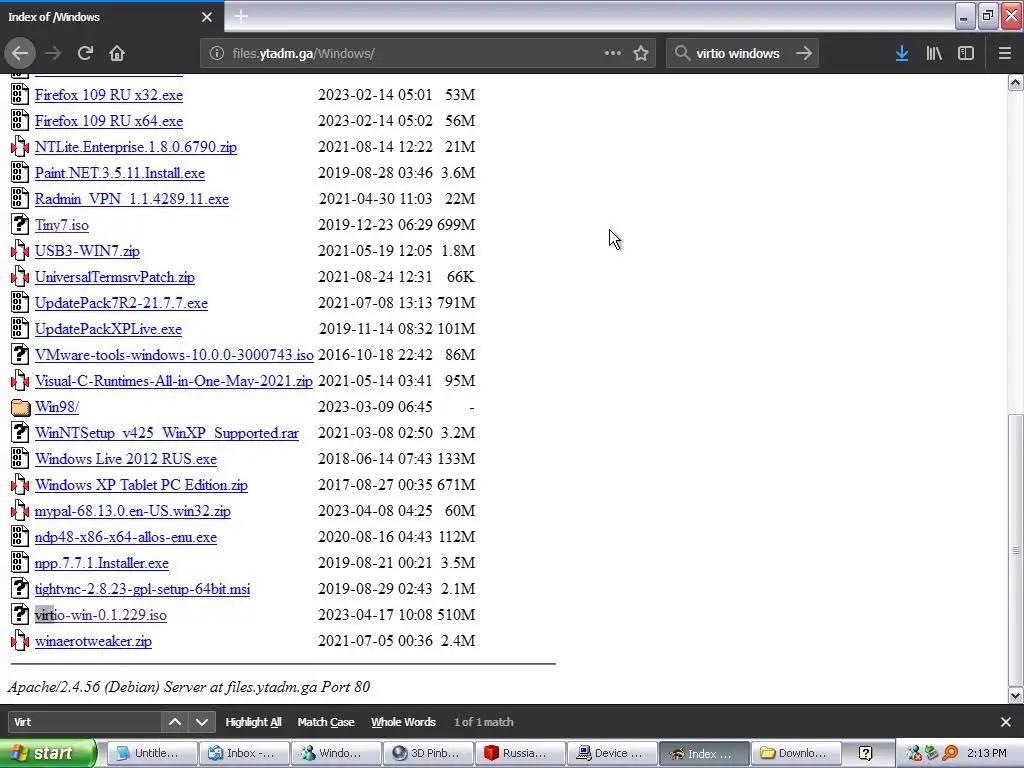Toggle the sidebar view icon
This screenshot has height=768, width=1024.
[966, 54]
